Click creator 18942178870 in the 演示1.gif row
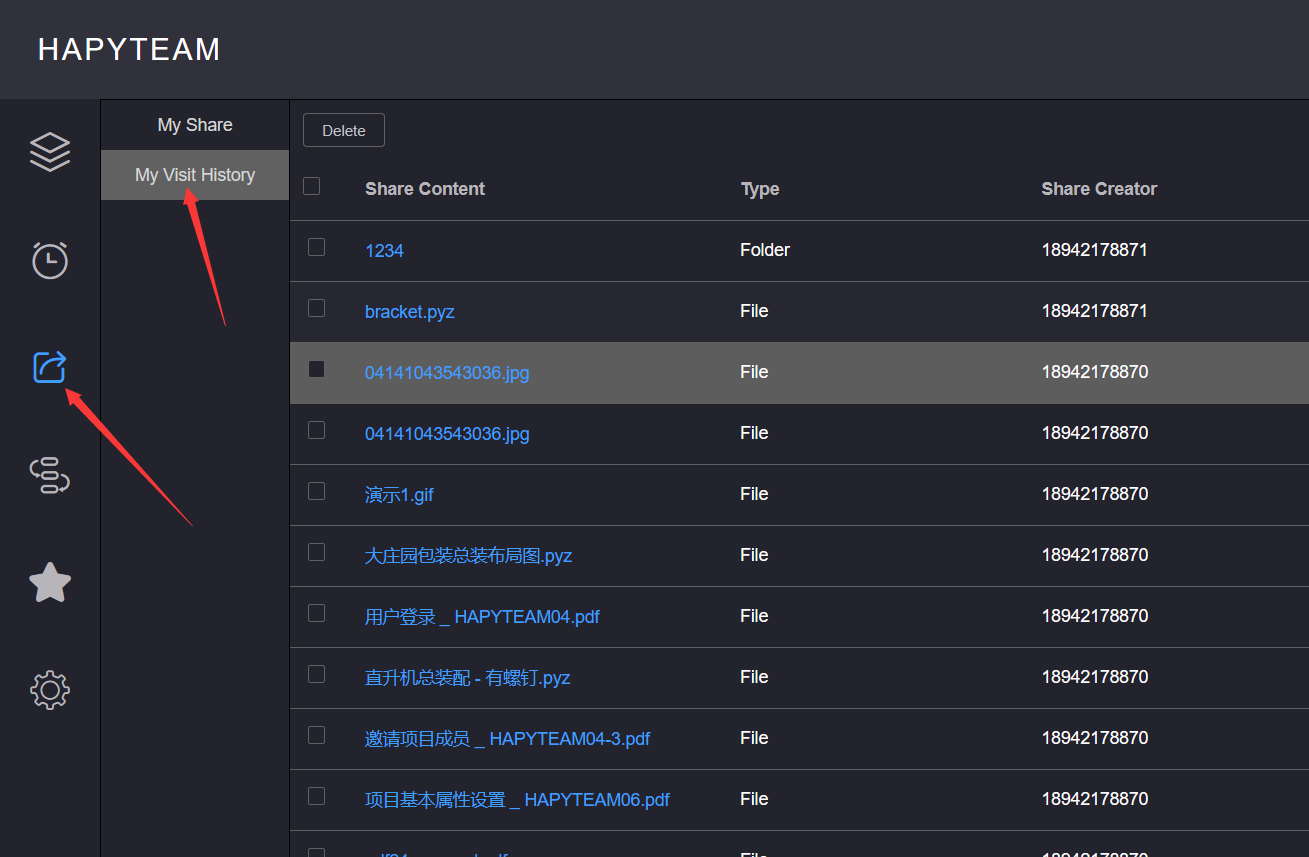This screenshot has height=857, width=1309. coord(1094,494)
